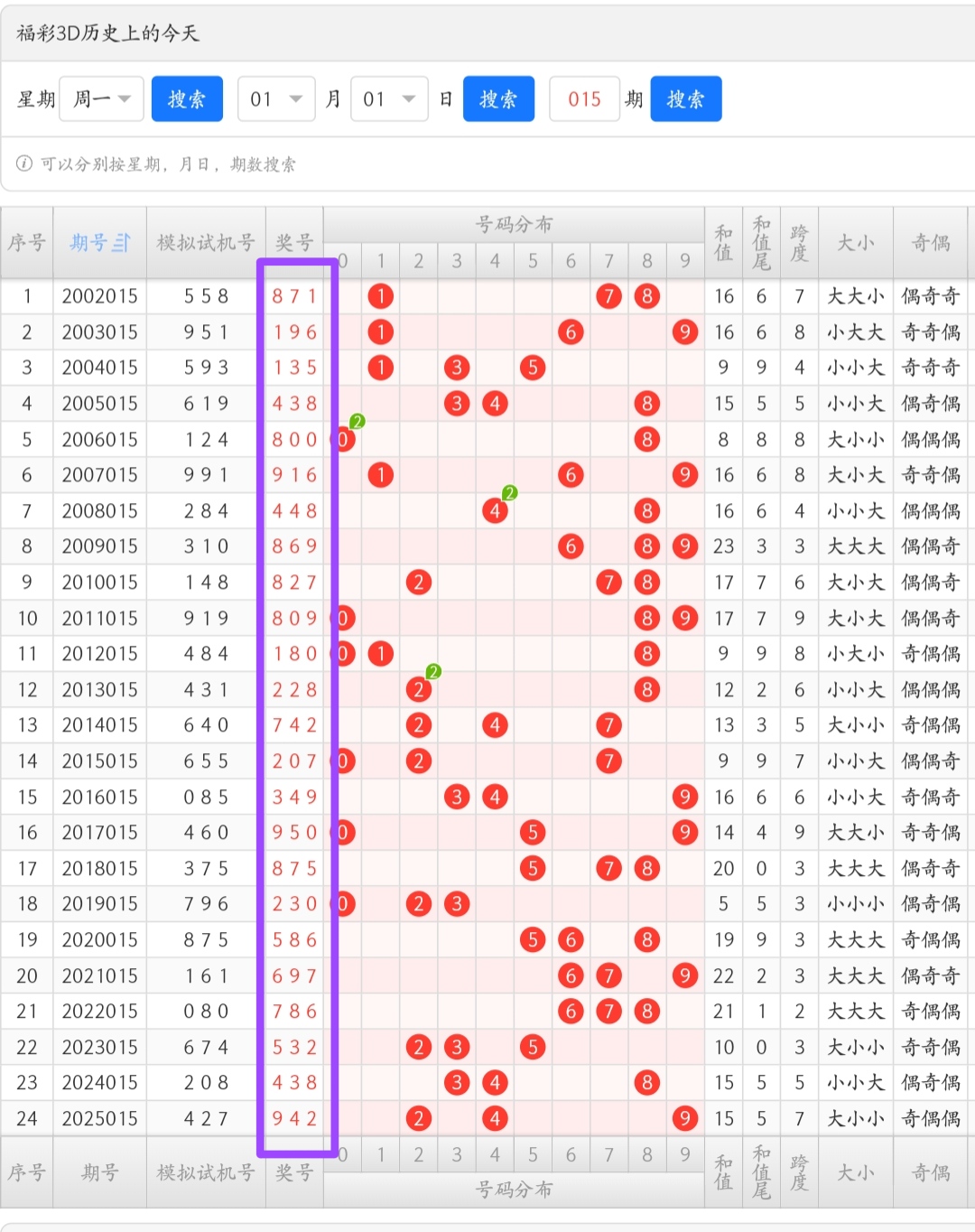975x1232 pixels.
Task: Click the 奖号 column header
Action: pos(294,243)
